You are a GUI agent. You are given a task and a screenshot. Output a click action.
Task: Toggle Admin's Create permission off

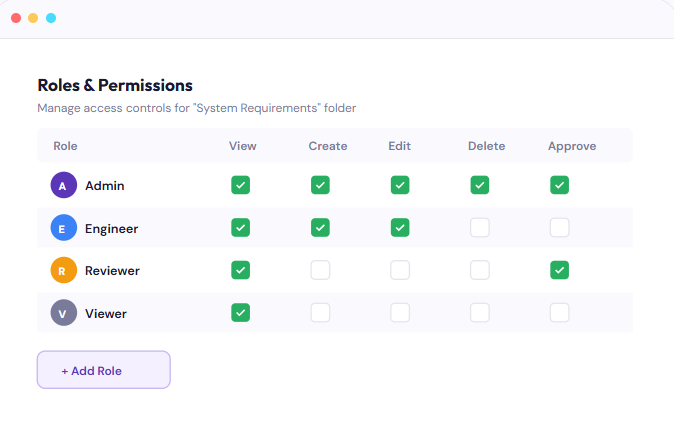click(320, 185)
